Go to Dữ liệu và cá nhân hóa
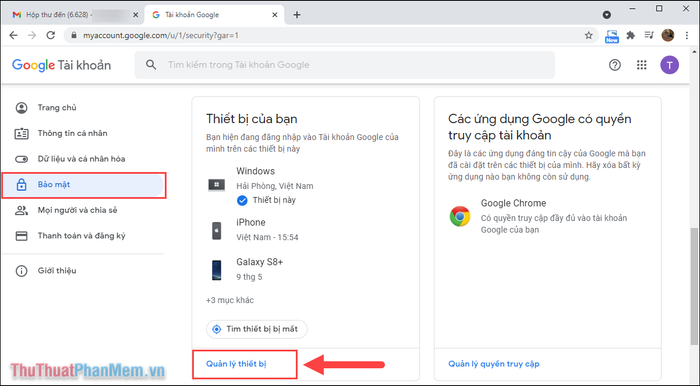 83,159
